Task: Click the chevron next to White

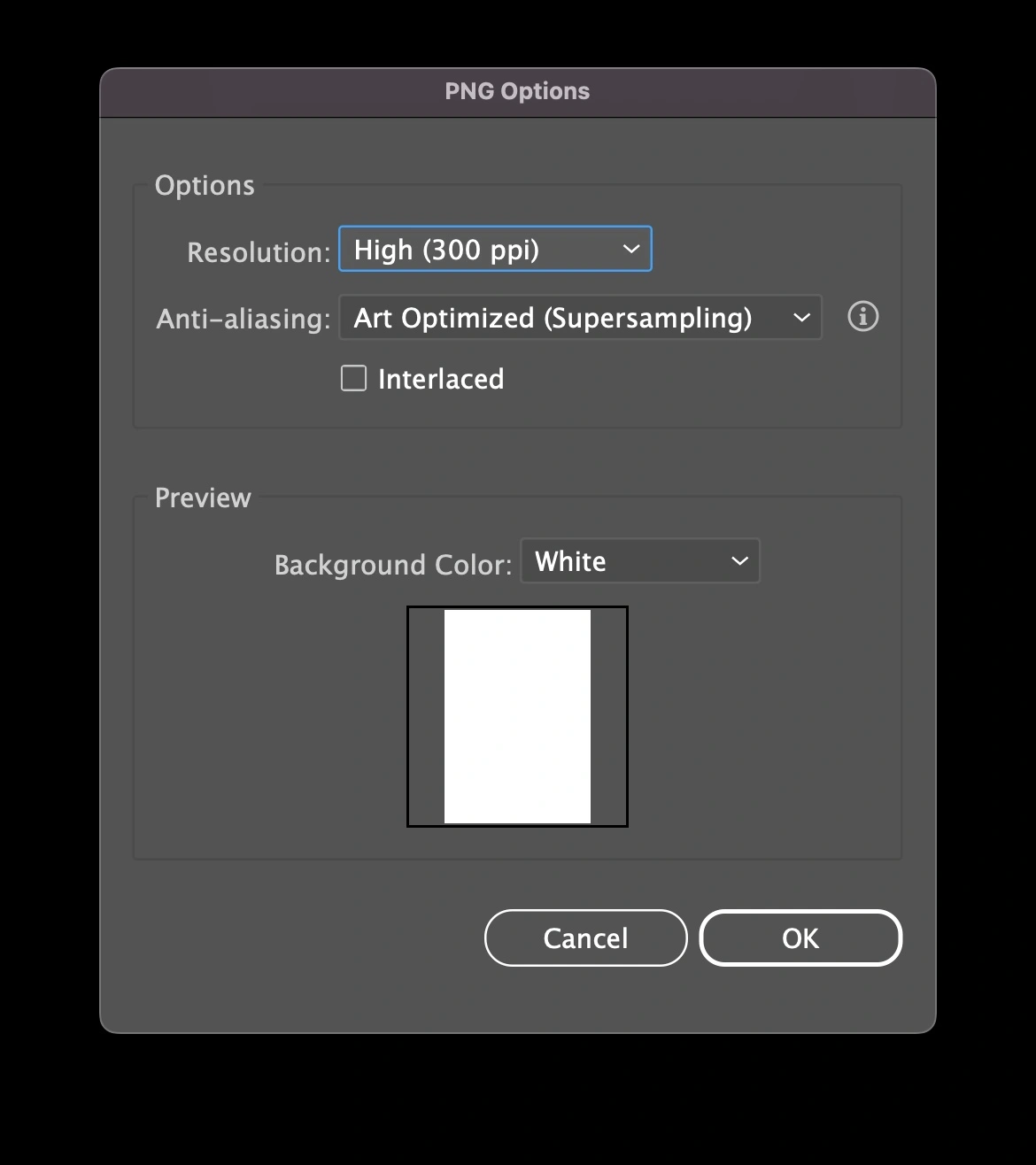Action: tap(739, 561)
